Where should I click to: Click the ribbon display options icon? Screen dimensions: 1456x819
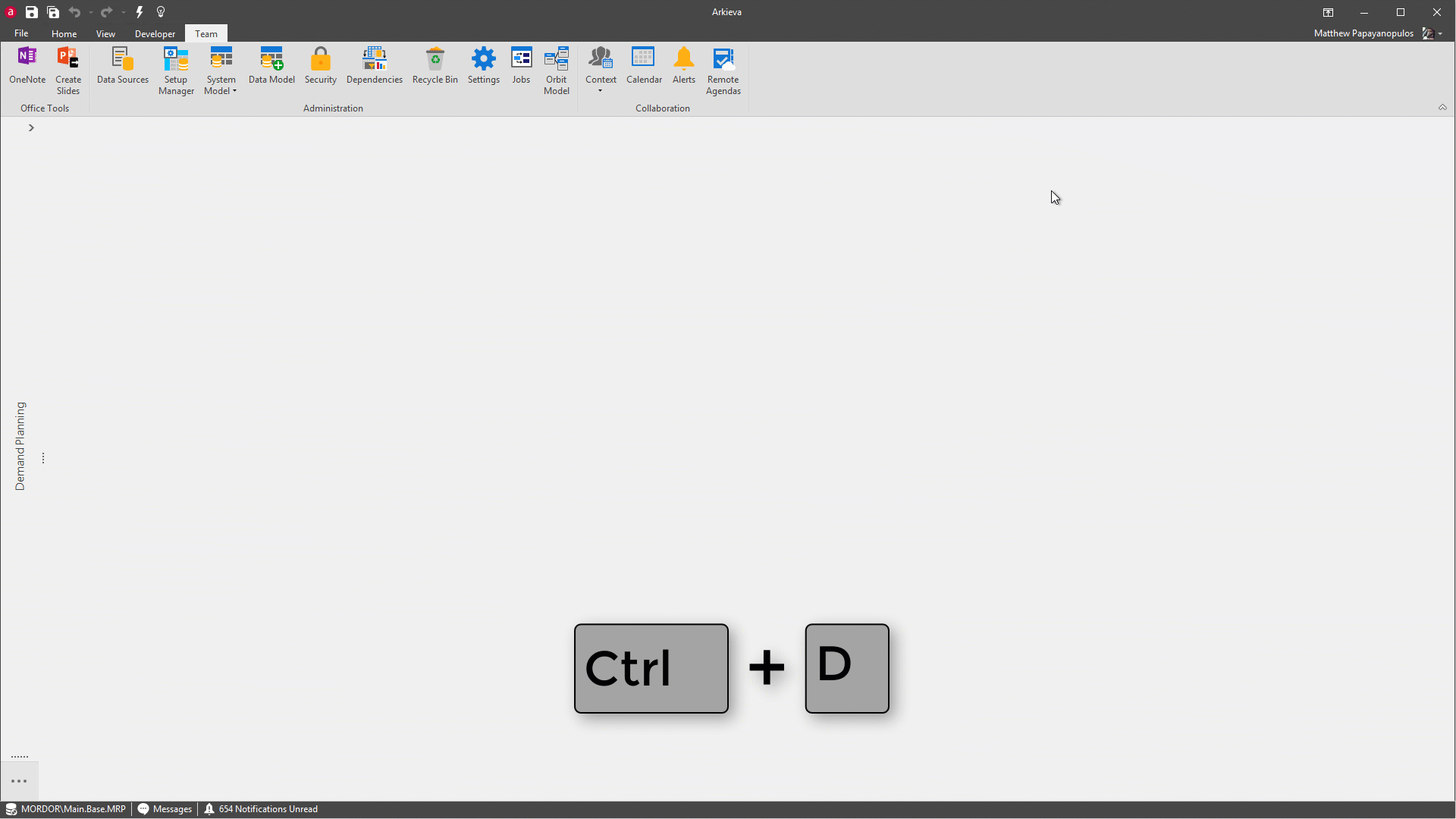point(1328,12)
